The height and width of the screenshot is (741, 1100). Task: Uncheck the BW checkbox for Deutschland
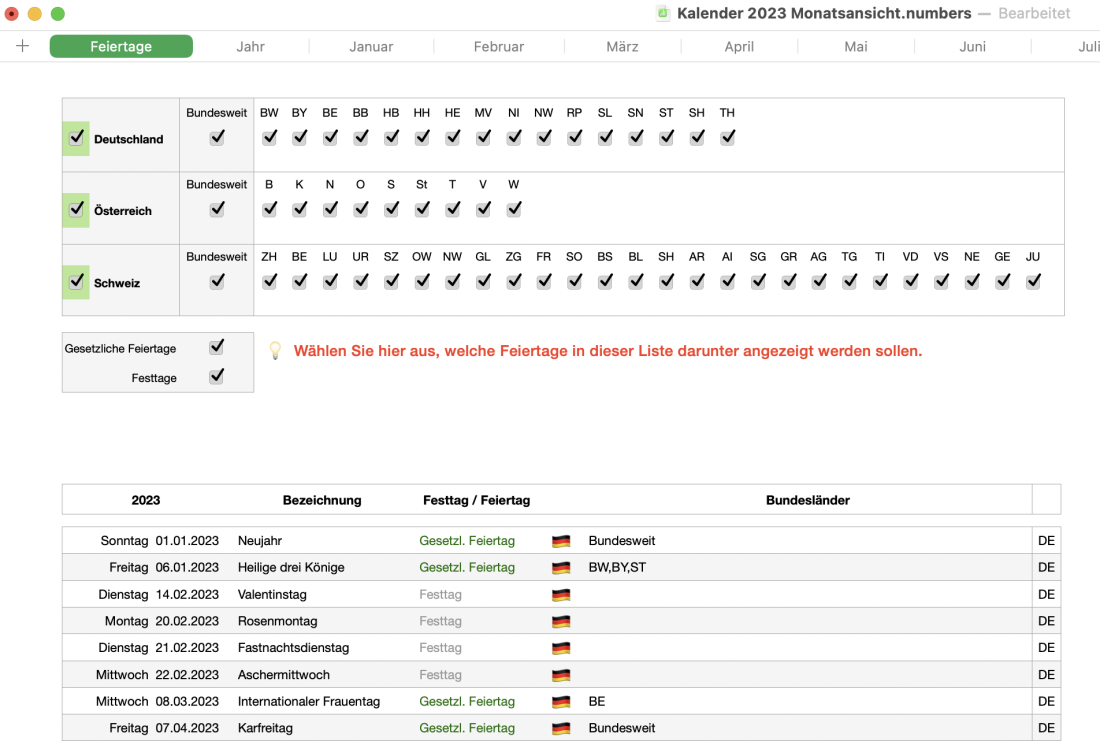269,137
